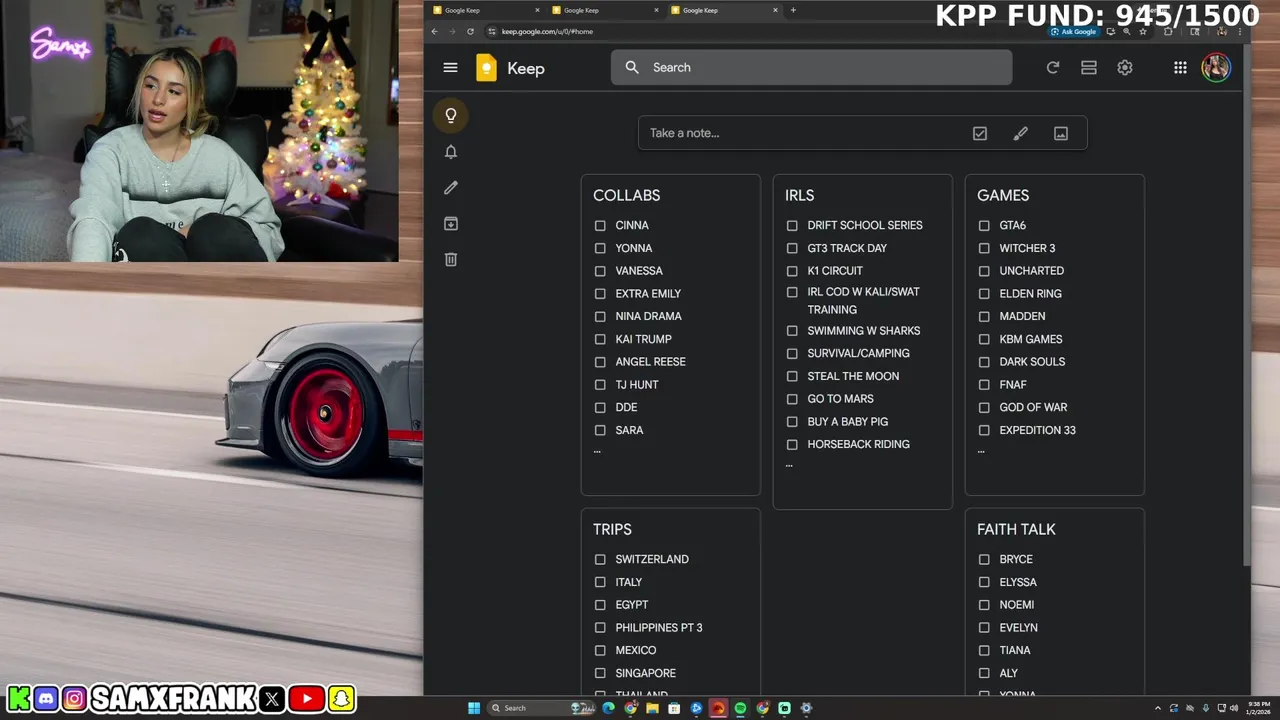Click the BUY A BABY PIG item

tap(847, 422)
